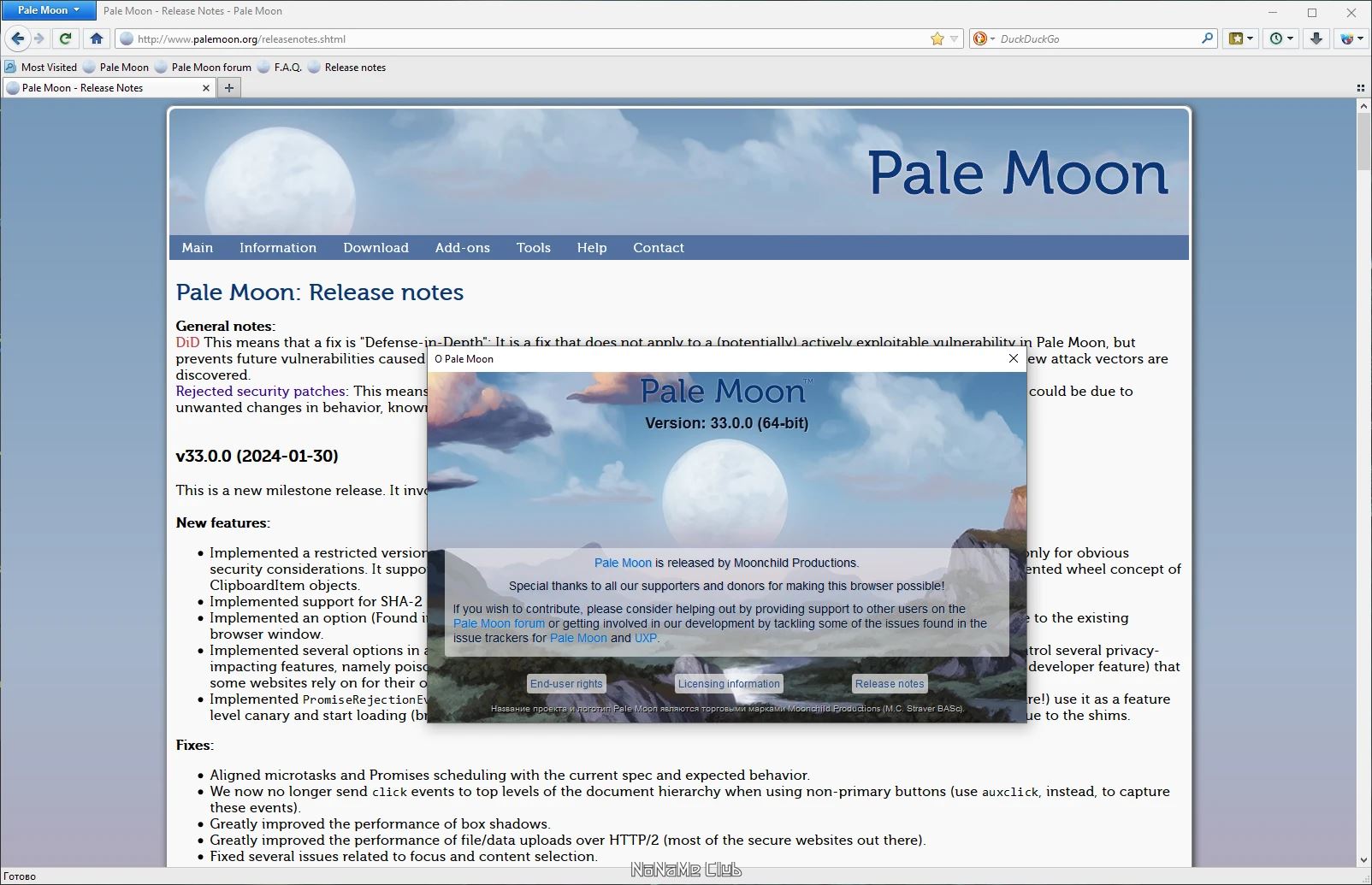Follow the Pale Moon forum link in the dialog
This screenshot has height=885, width=1372.
coord(499,623)
